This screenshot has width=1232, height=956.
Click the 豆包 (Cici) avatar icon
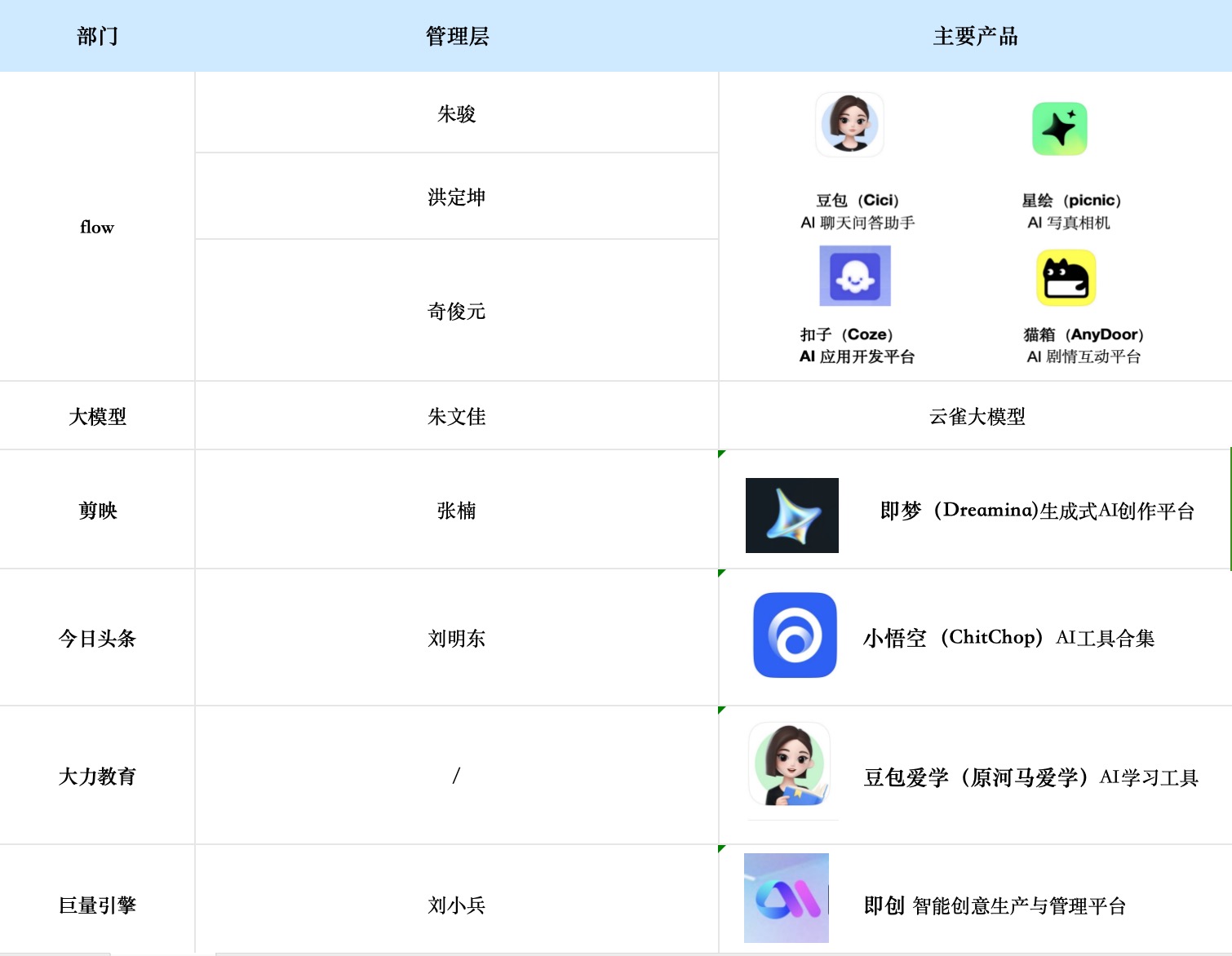coord(849,124)
